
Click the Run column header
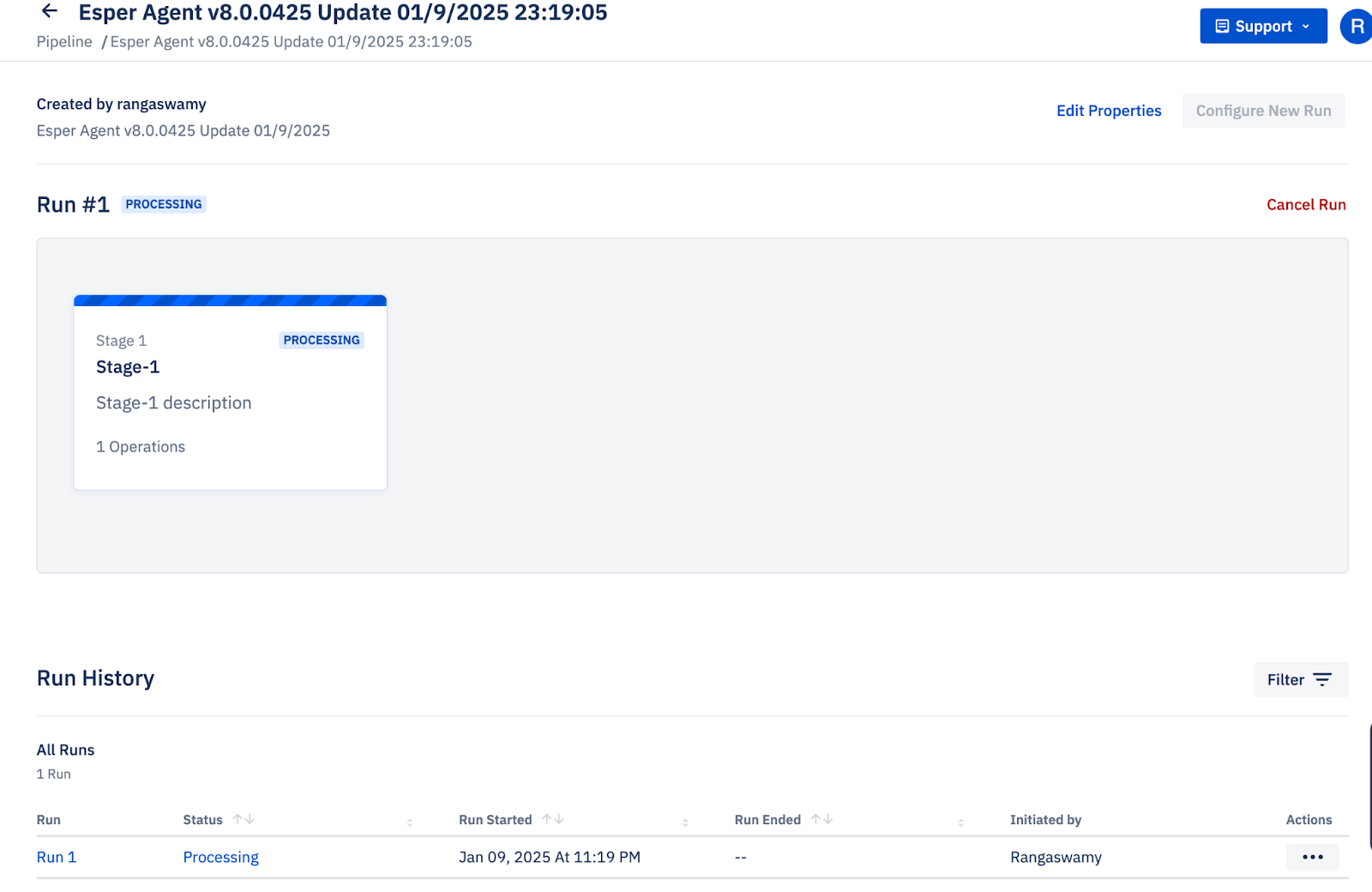(x=48, y=819)
